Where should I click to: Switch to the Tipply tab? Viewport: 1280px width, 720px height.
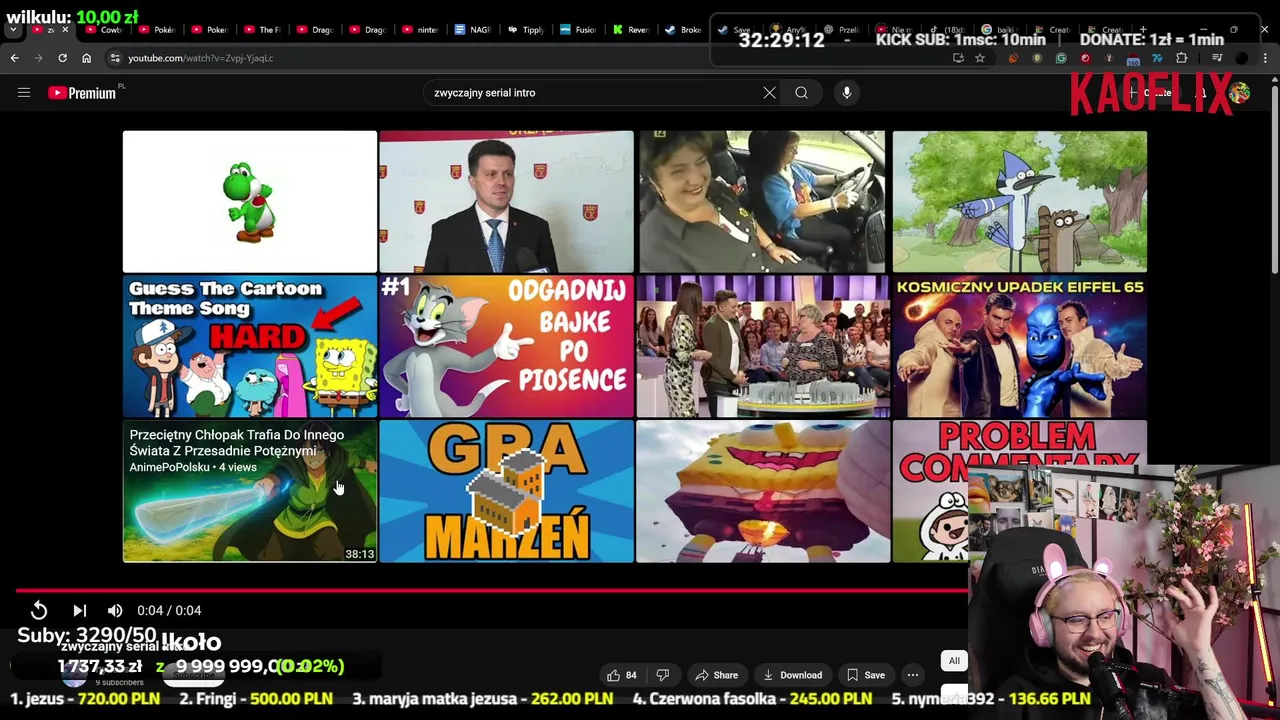[x=526, y=29]
